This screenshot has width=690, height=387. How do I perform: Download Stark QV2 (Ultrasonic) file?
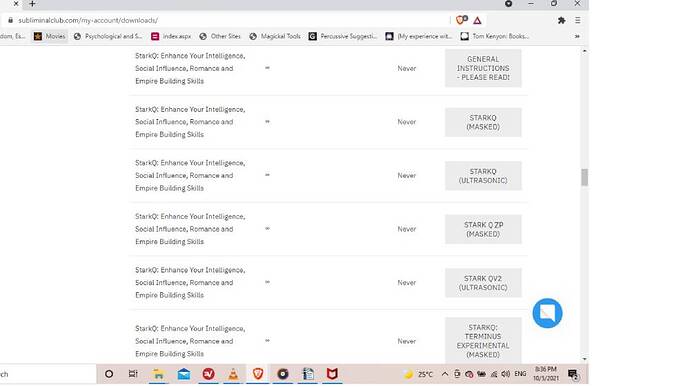pos(483,283)
